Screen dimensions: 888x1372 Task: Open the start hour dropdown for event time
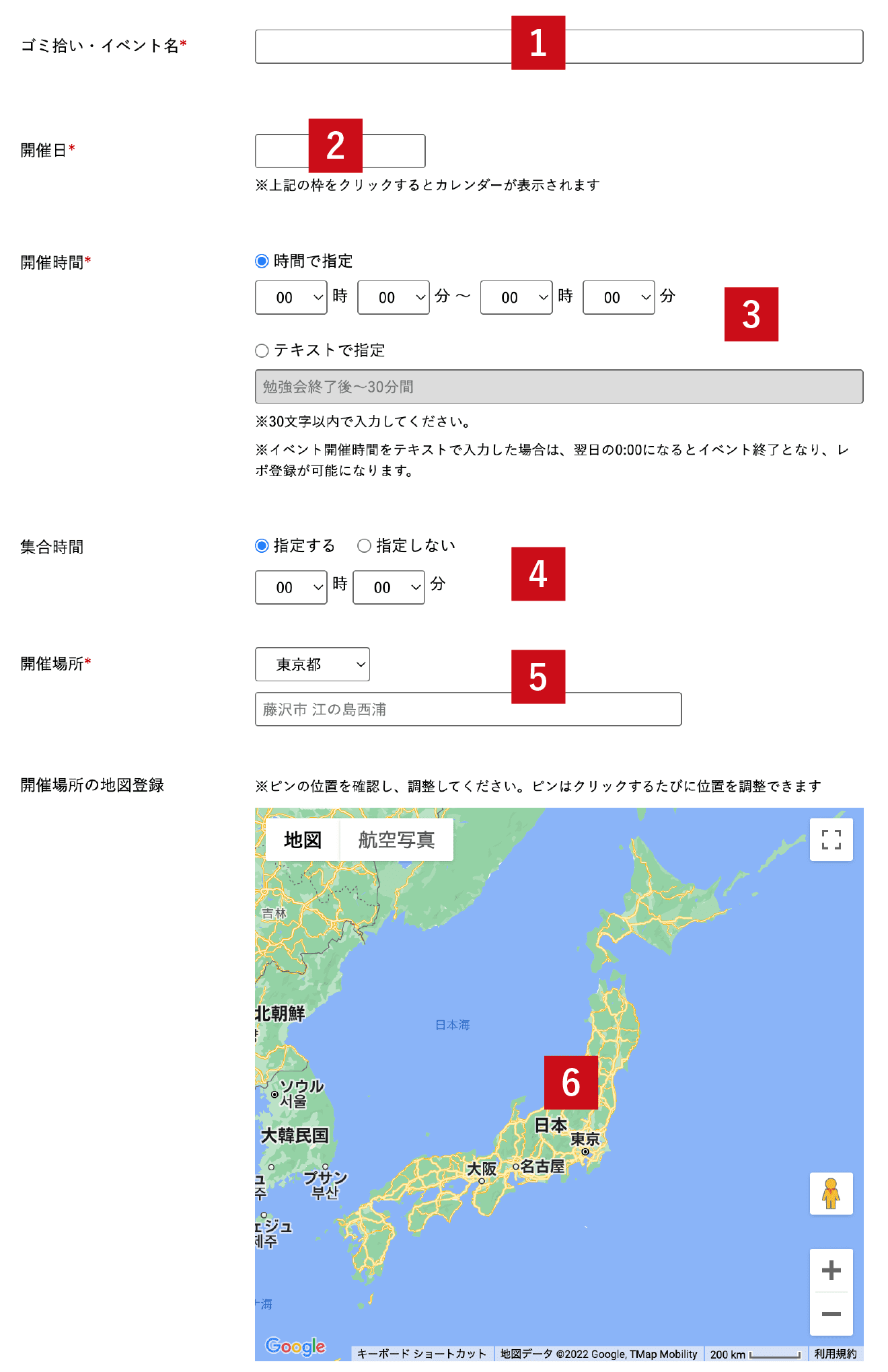291,297
